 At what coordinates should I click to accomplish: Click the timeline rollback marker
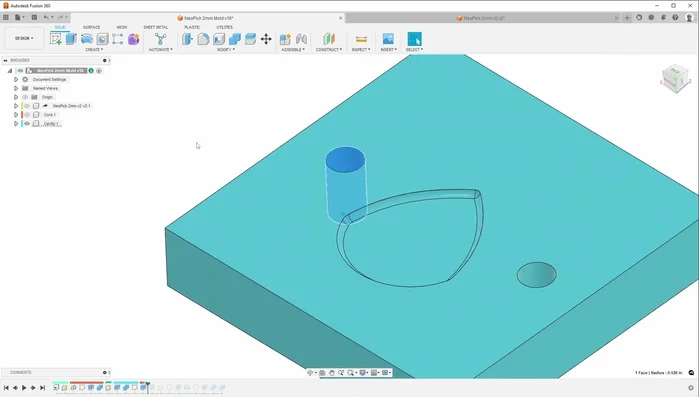click(x=148, y=387)
